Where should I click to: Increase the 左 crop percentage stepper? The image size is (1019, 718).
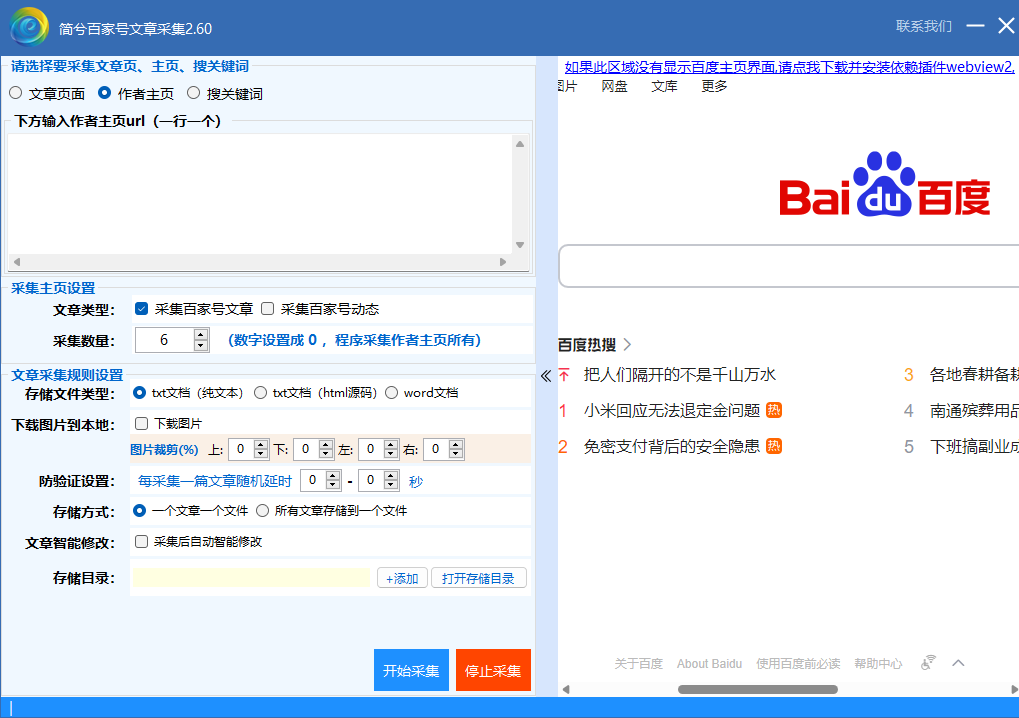click(391, 444)
